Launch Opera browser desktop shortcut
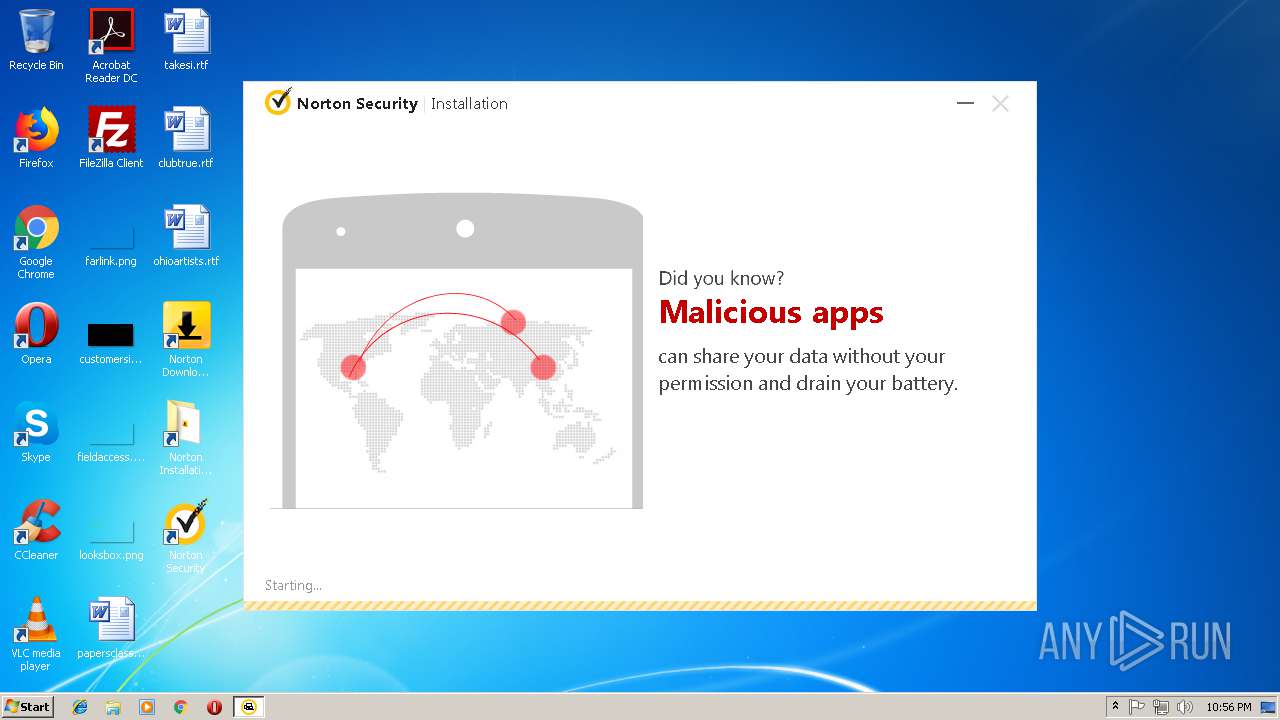The width and height of the screenshot is (1280, 720). tap(36, 334)
